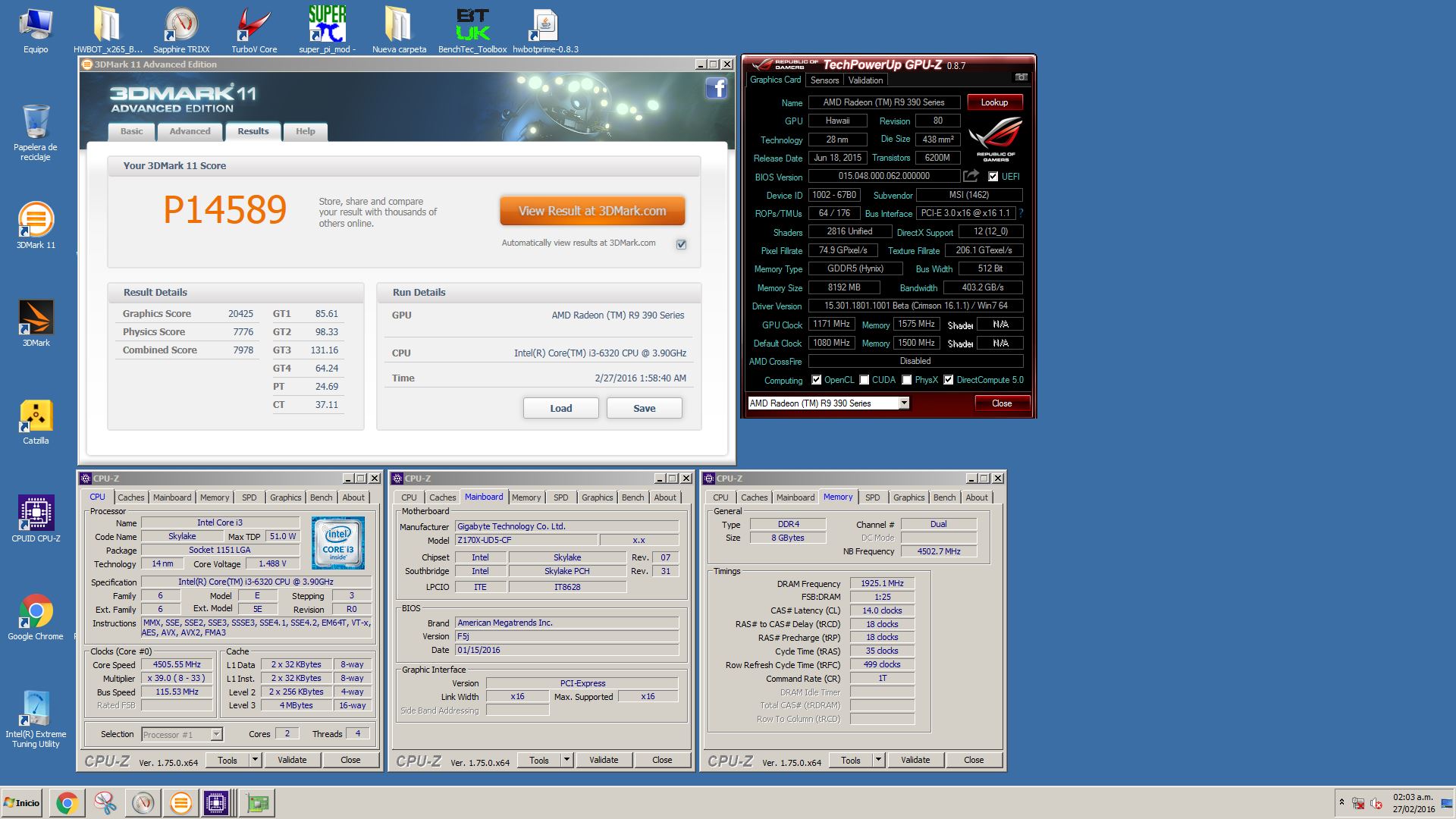Open About tab in Mainboard CPU-Z
This screenshot has width=1456, height=819.
tap(665, 497)
